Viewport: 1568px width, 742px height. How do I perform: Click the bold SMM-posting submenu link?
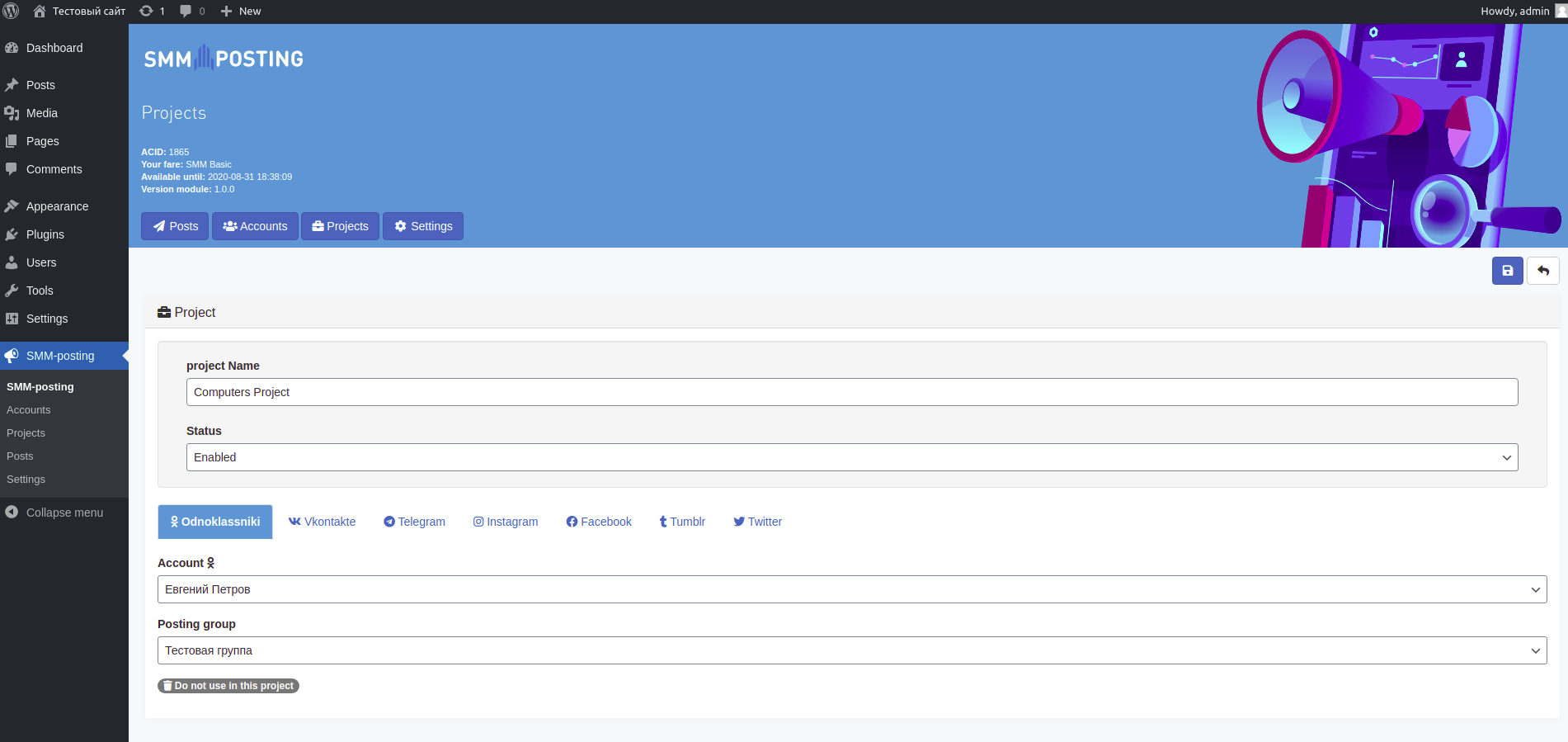[40, 387]
